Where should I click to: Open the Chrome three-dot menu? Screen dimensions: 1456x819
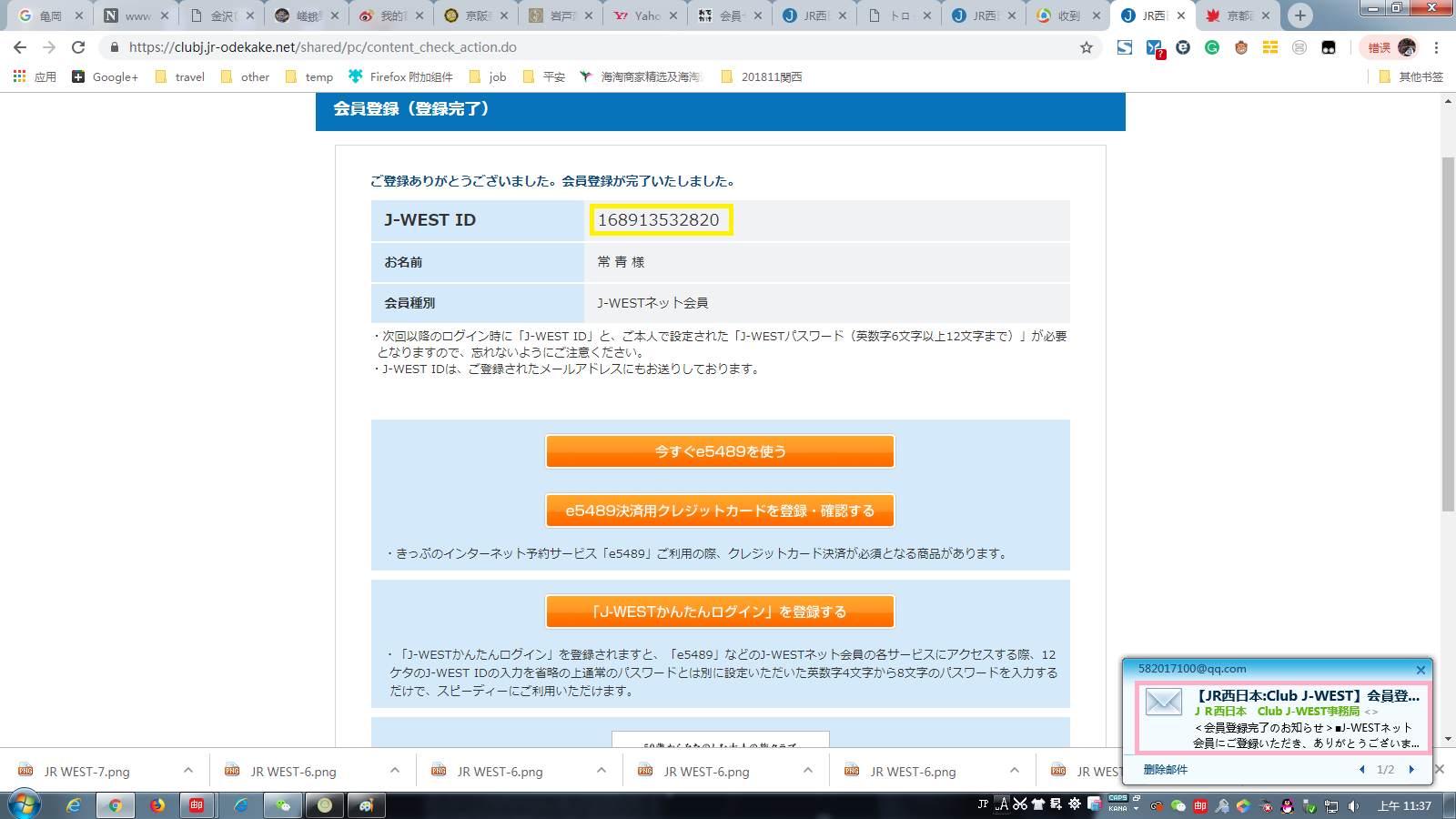point(1436,47)
